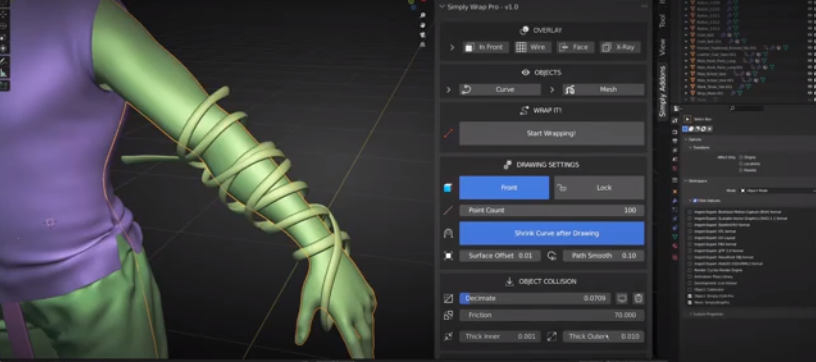The width and height of the screenshot is (816, 362).
Task: Enable the Parents checkbox
Action: click(741, 170)
